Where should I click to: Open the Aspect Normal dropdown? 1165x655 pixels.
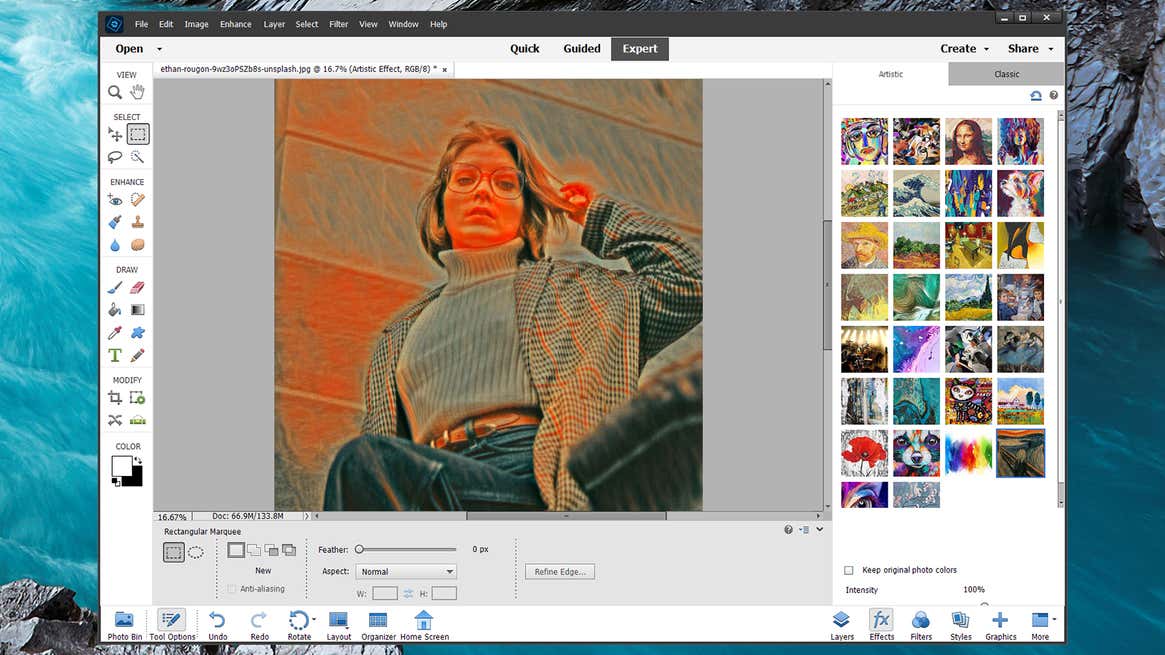pyautogui.click(x=406, y=572)
